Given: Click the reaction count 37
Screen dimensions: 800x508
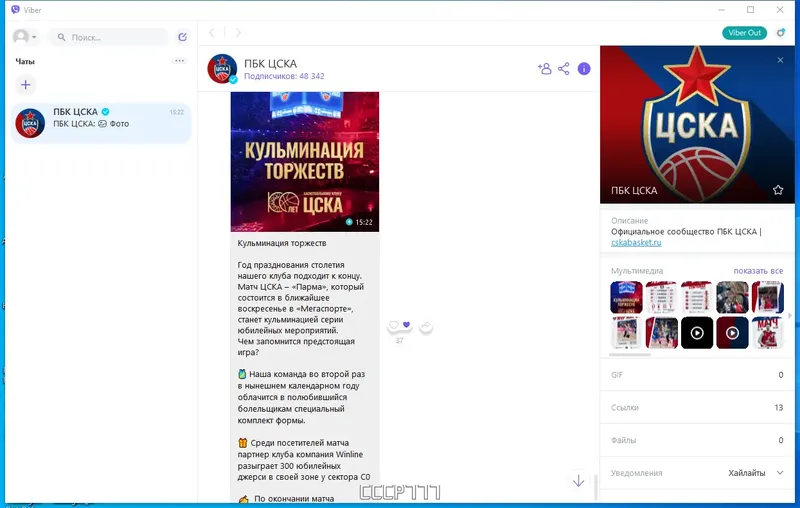Looking at the screenshot, I should [x=399, y=340].
